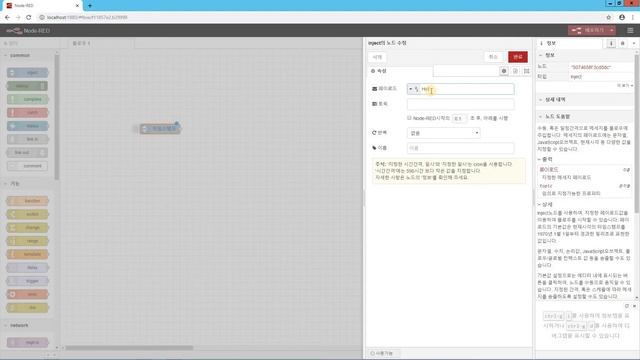Select the inject node in the palette
Image resolution: width=640 pixels, height=360 pixels.
27,73
